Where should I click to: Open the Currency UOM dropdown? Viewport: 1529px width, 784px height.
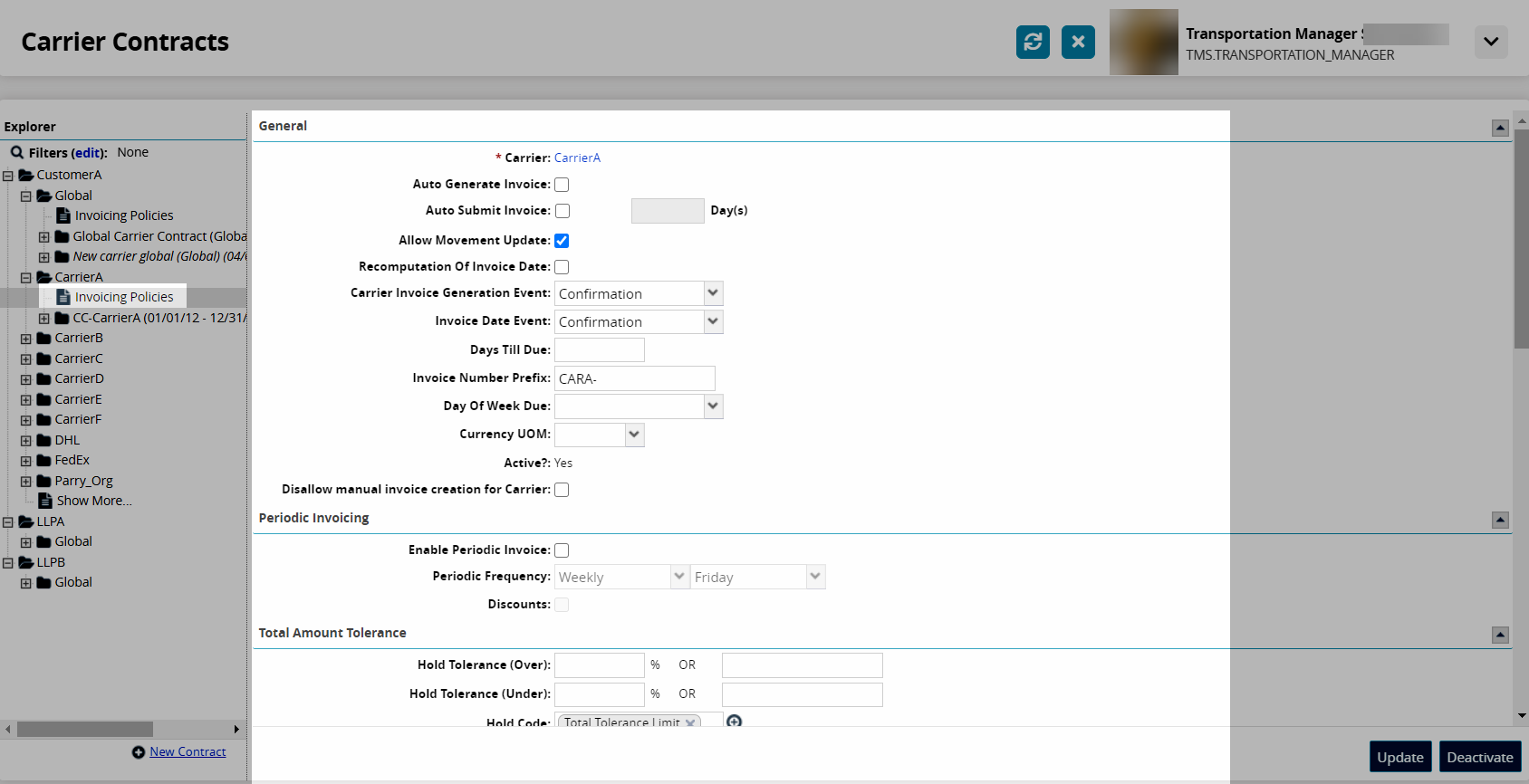pyautogui.click(x=634, y=435)
